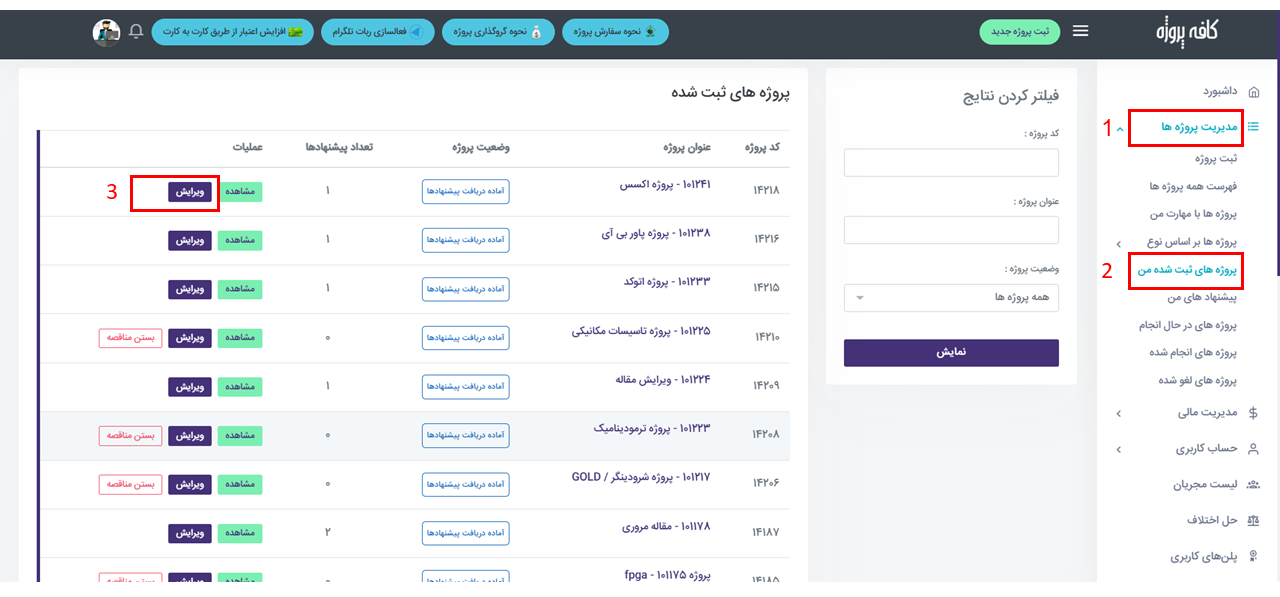Toggle the hamburger menu icon
Screen dimensions: 1280x597
[x=1080, y=31]
